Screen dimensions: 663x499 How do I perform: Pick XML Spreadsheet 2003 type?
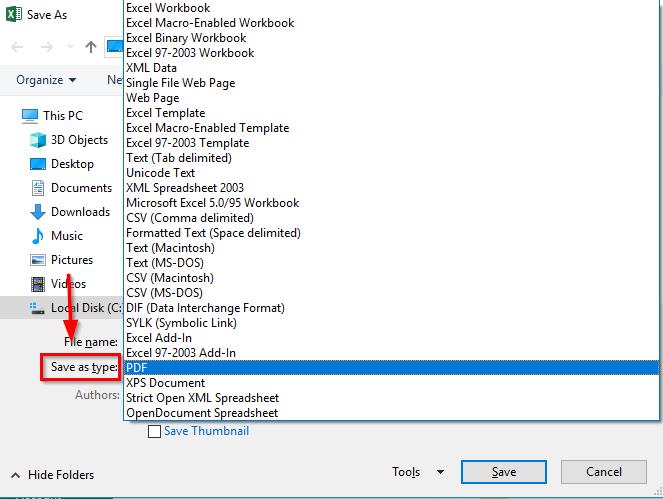coord(392,188)
